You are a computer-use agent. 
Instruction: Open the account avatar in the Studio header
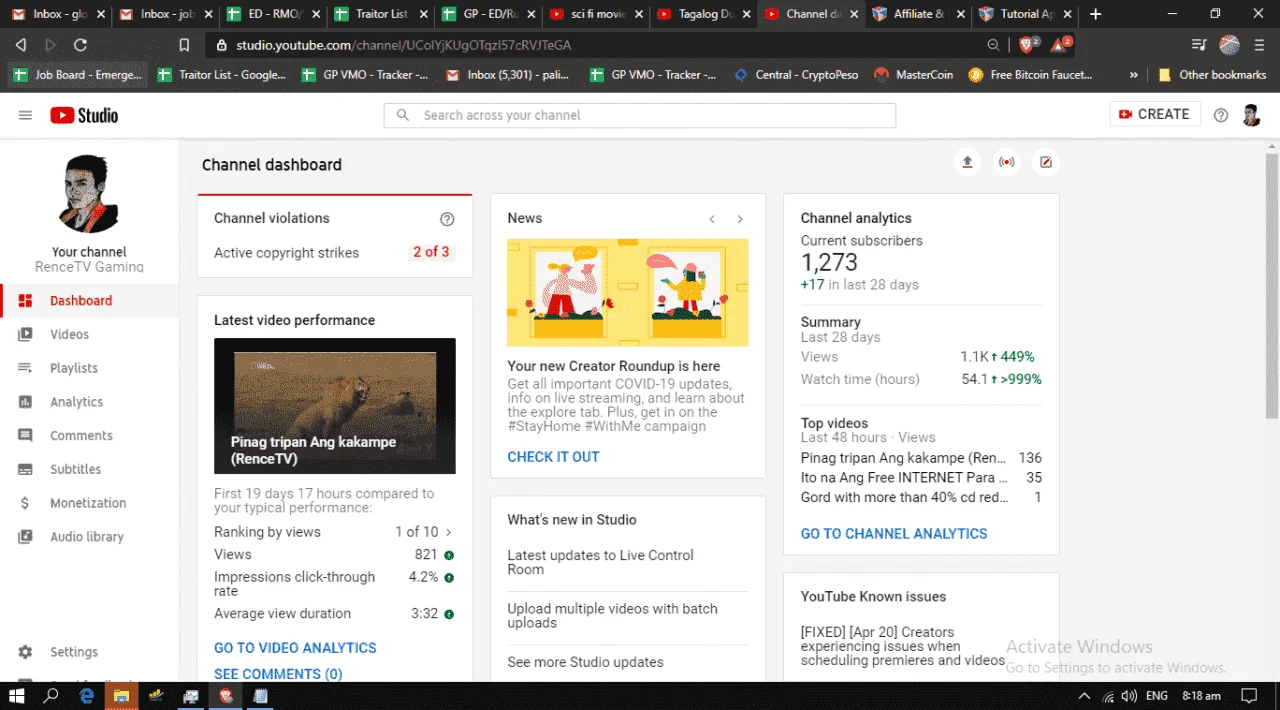pos(1251,115)
